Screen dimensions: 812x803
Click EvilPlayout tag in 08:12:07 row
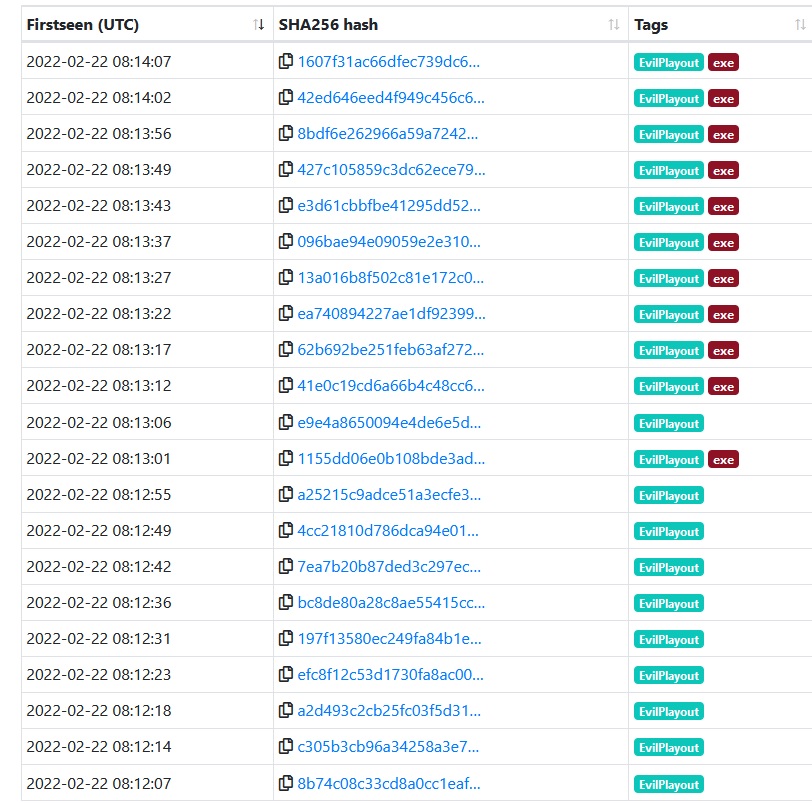click(x=669, y=784)
